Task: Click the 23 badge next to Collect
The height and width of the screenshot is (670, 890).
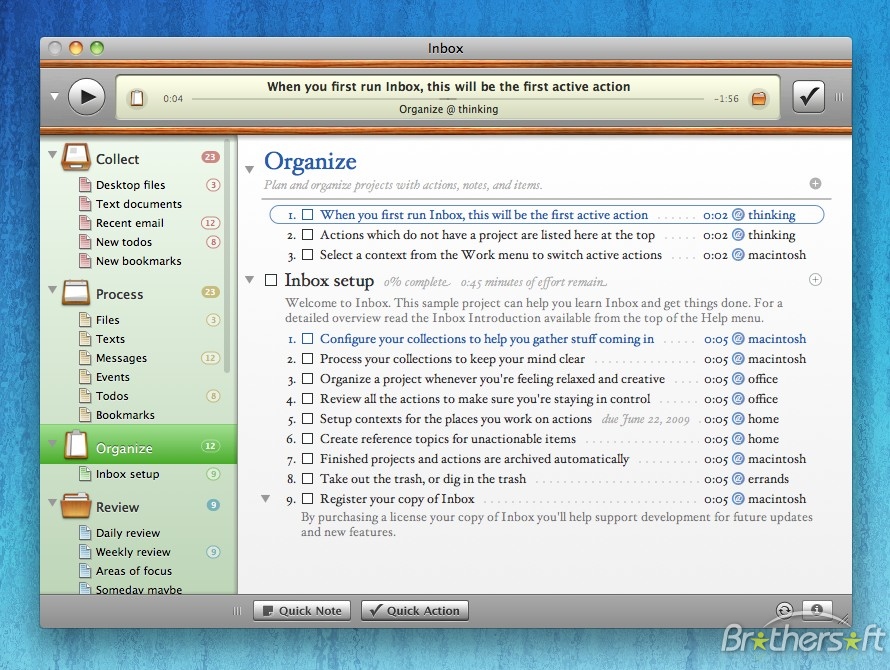Action: pyautogui.click(x=210, y=157)
